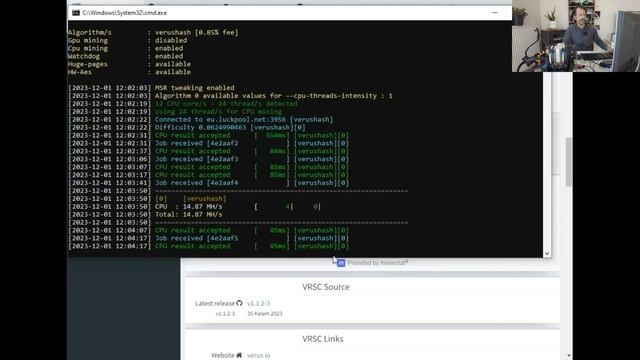Open the v1.1.2-3 latest release link

(258, 303)
